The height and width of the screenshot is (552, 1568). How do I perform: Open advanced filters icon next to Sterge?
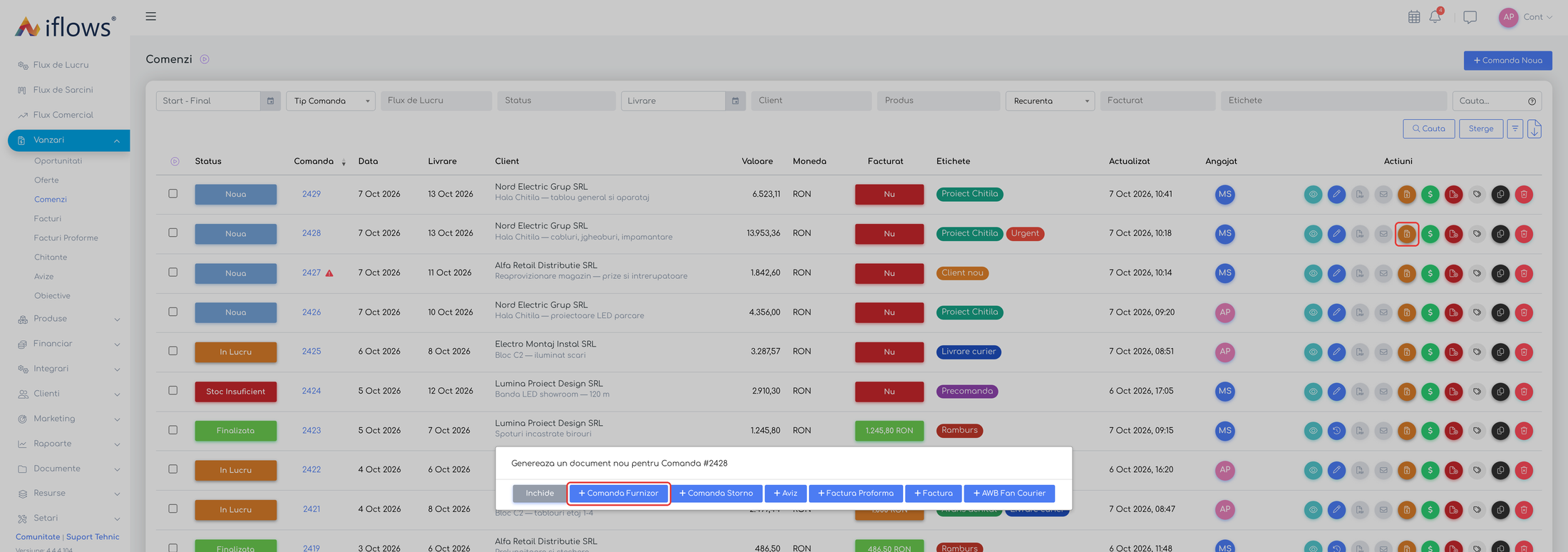pos(1515,129)
